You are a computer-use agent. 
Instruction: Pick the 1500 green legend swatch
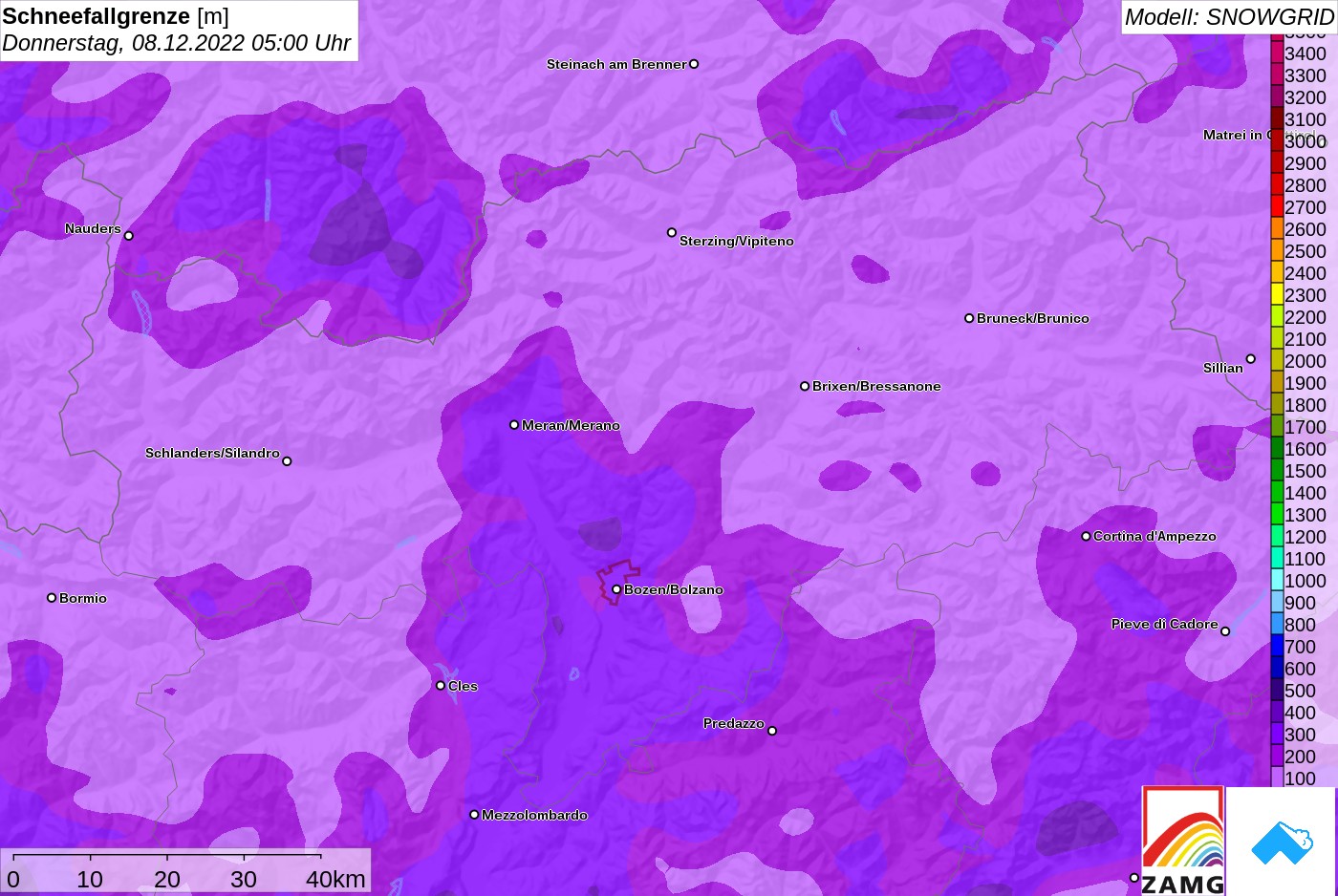coord(1277,471)
